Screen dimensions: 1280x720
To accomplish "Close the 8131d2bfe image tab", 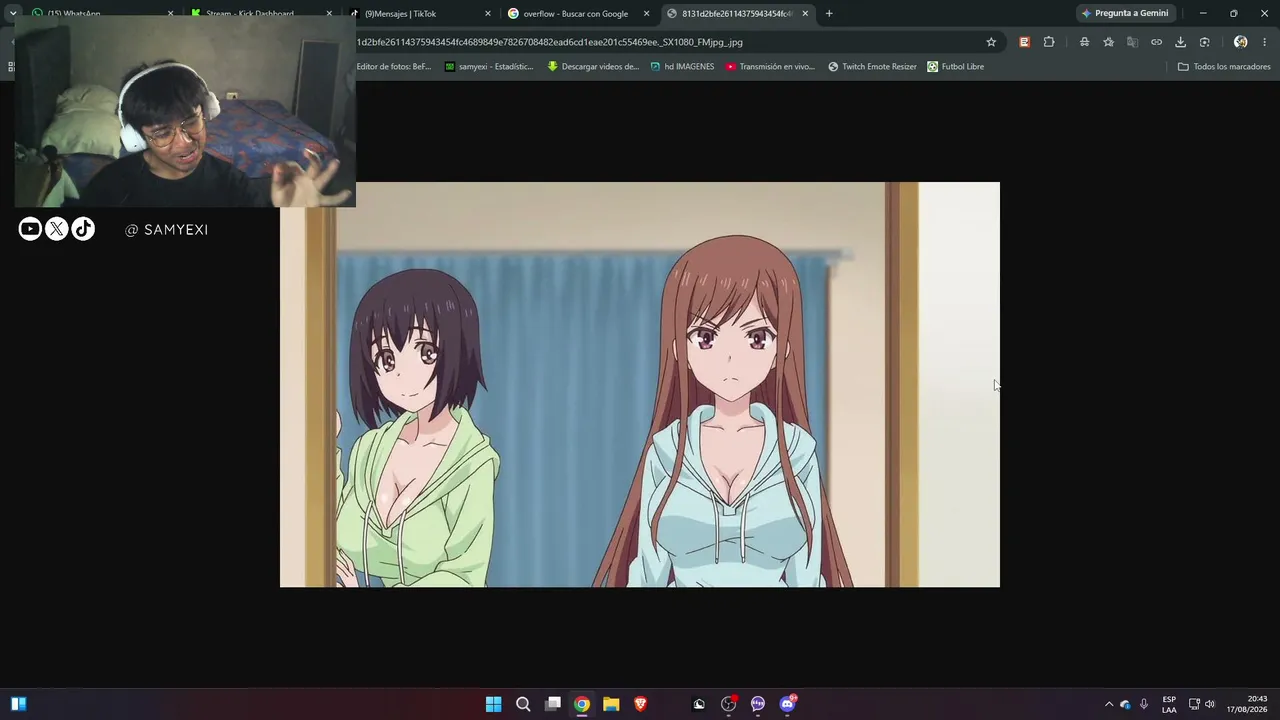I will point(805,14).
